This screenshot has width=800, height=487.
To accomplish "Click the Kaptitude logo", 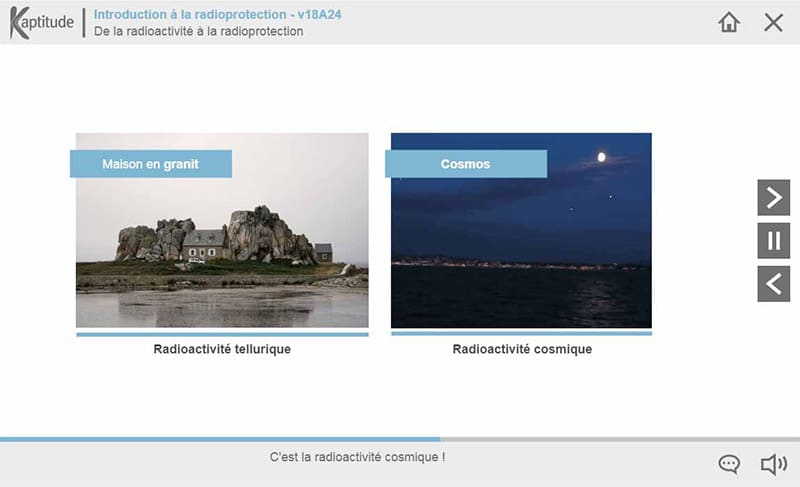I will point(41,22).
